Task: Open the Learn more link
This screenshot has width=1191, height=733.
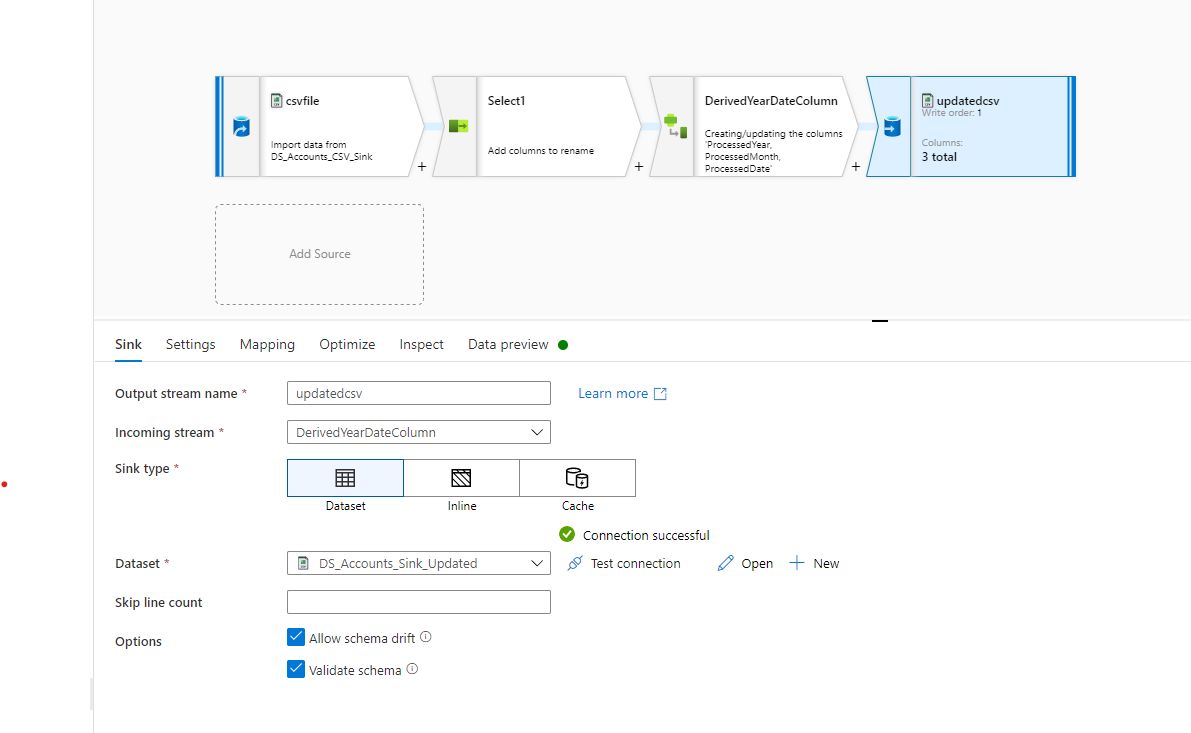Action: (613, 393)
